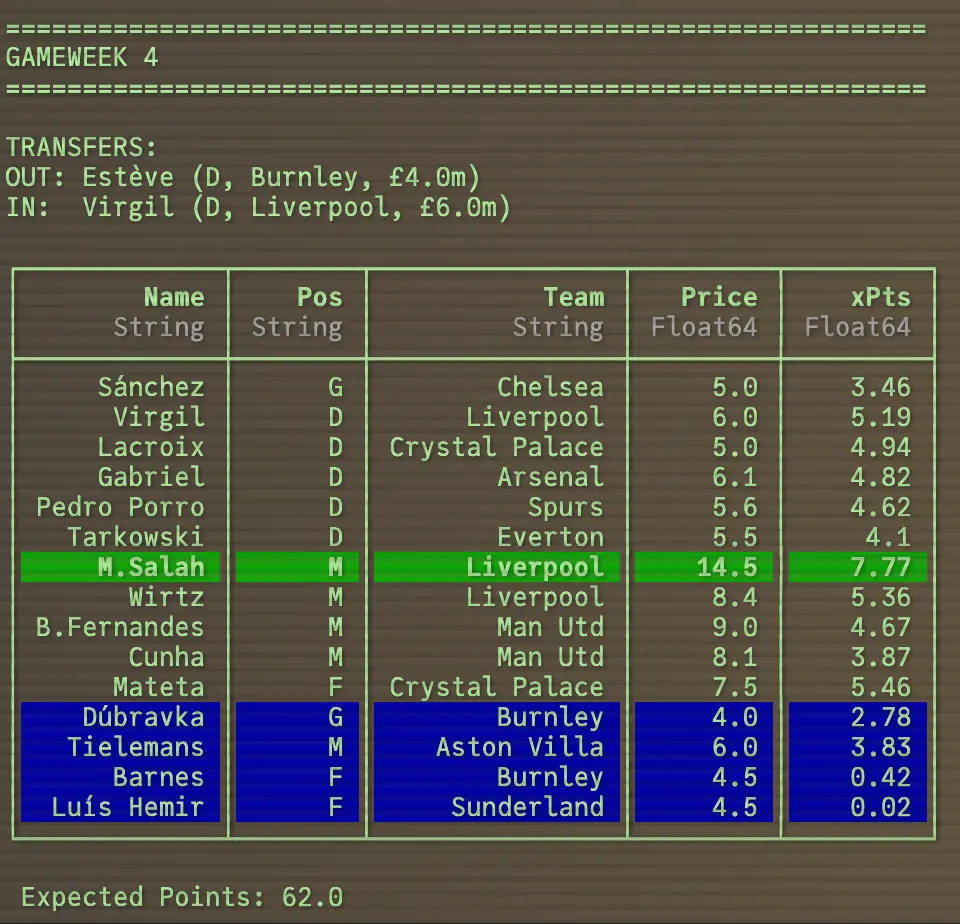Click Man Utd in B.Fernandes' row

(550, 627)
